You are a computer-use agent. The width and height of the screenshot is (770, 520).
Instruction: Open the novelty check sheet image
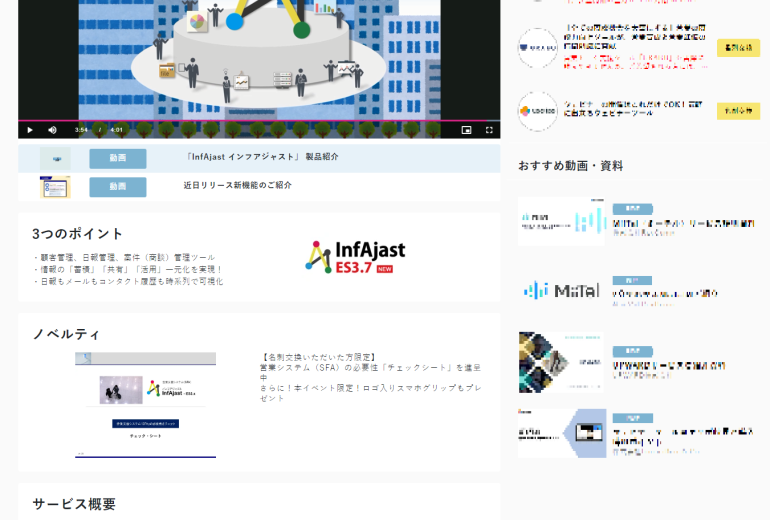pyautogui.click(x=145, y=405)
